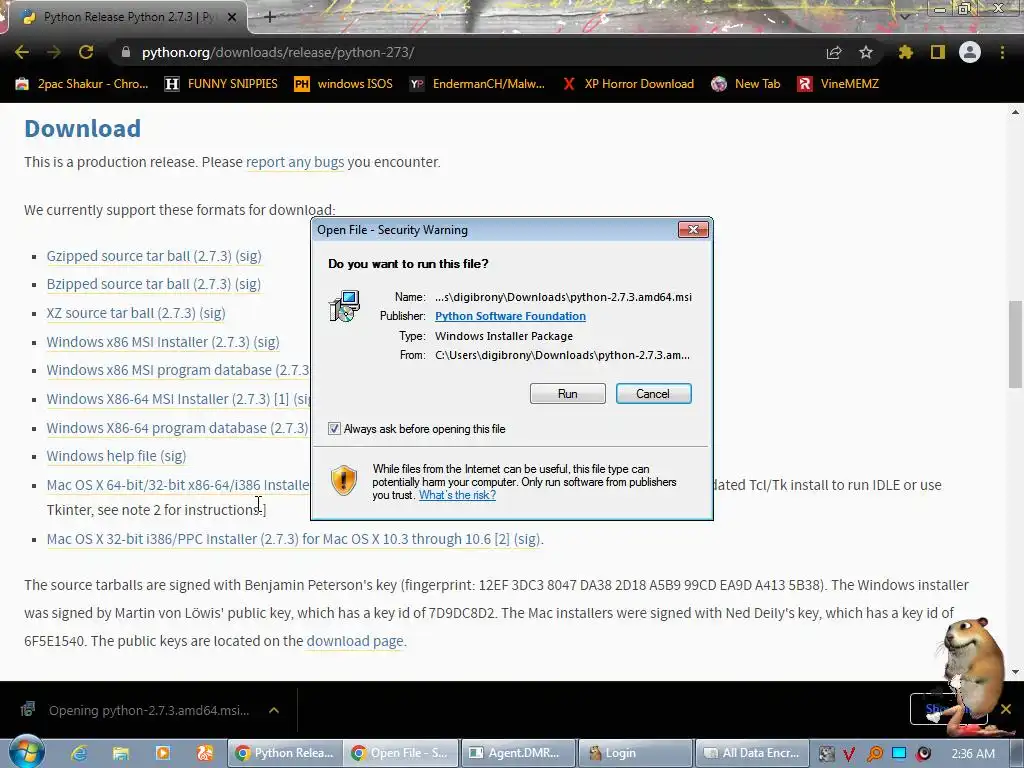The width and height of the screenshot is (1024, 768).
Task: Open the Windows Start orb
Action: click(27, 752)
